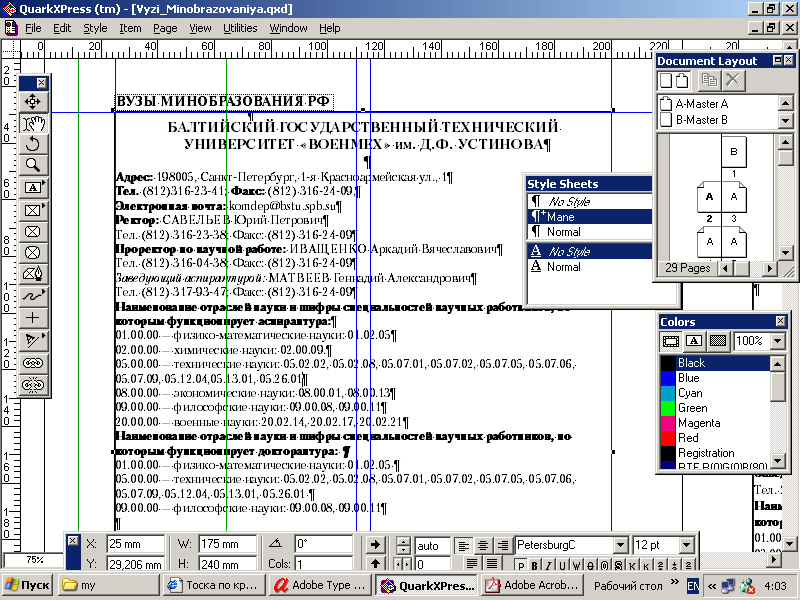Click the right align icon
This screenshot has height=600, width=800.
coord(503,546)
